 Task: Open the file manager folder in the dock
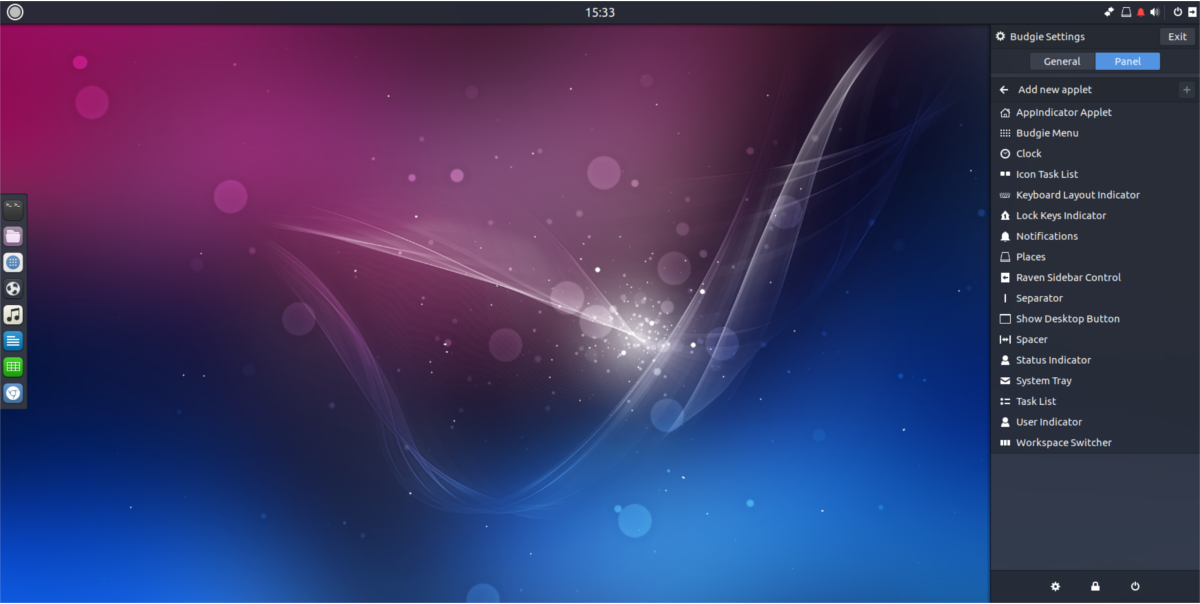[13, 236]
